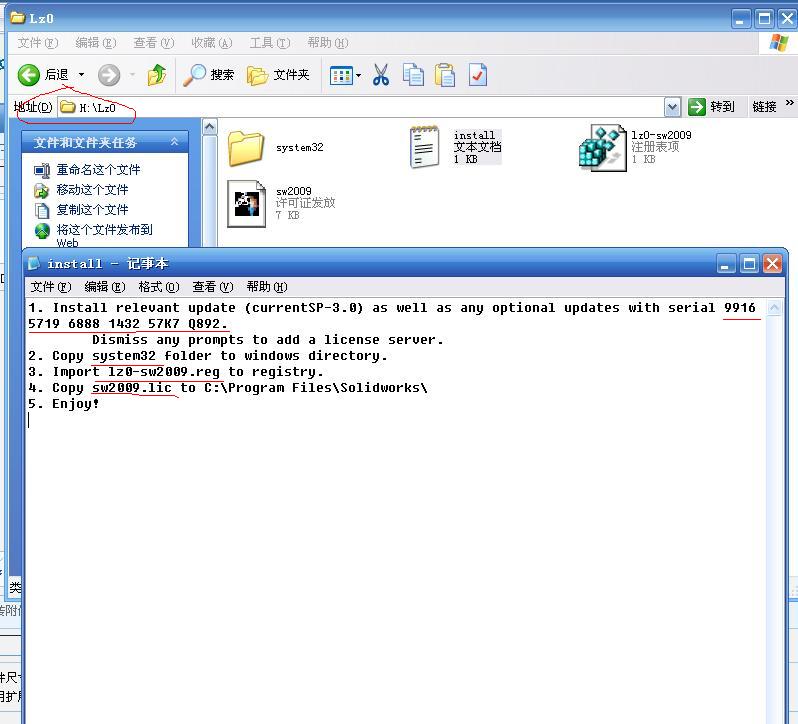Open the Back button history dropdown
The width and height of the screenshot is (798, 724).
click(81, 75)
